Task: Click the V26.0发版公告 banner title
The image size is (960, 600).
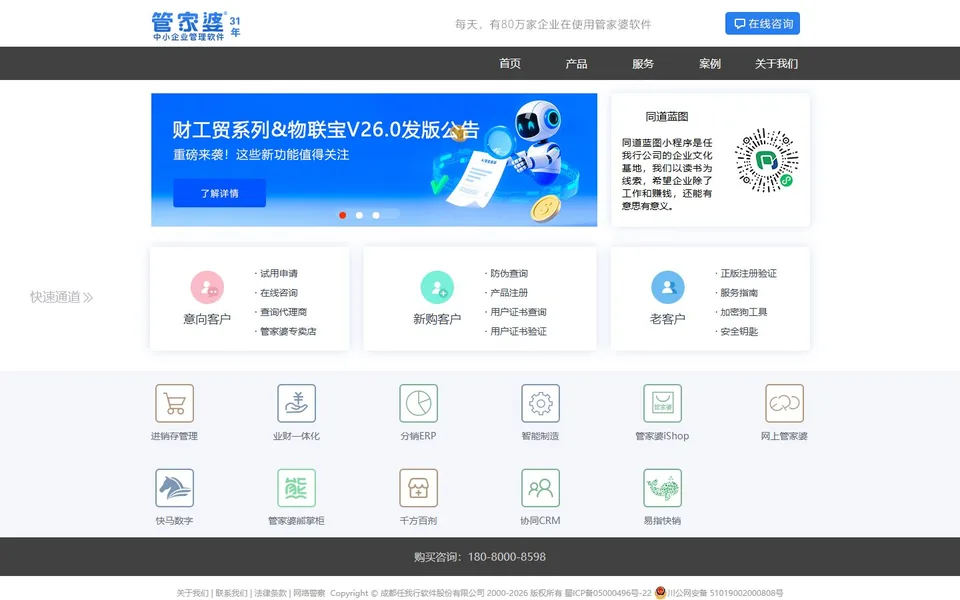Action: click(x=326, y=129)
